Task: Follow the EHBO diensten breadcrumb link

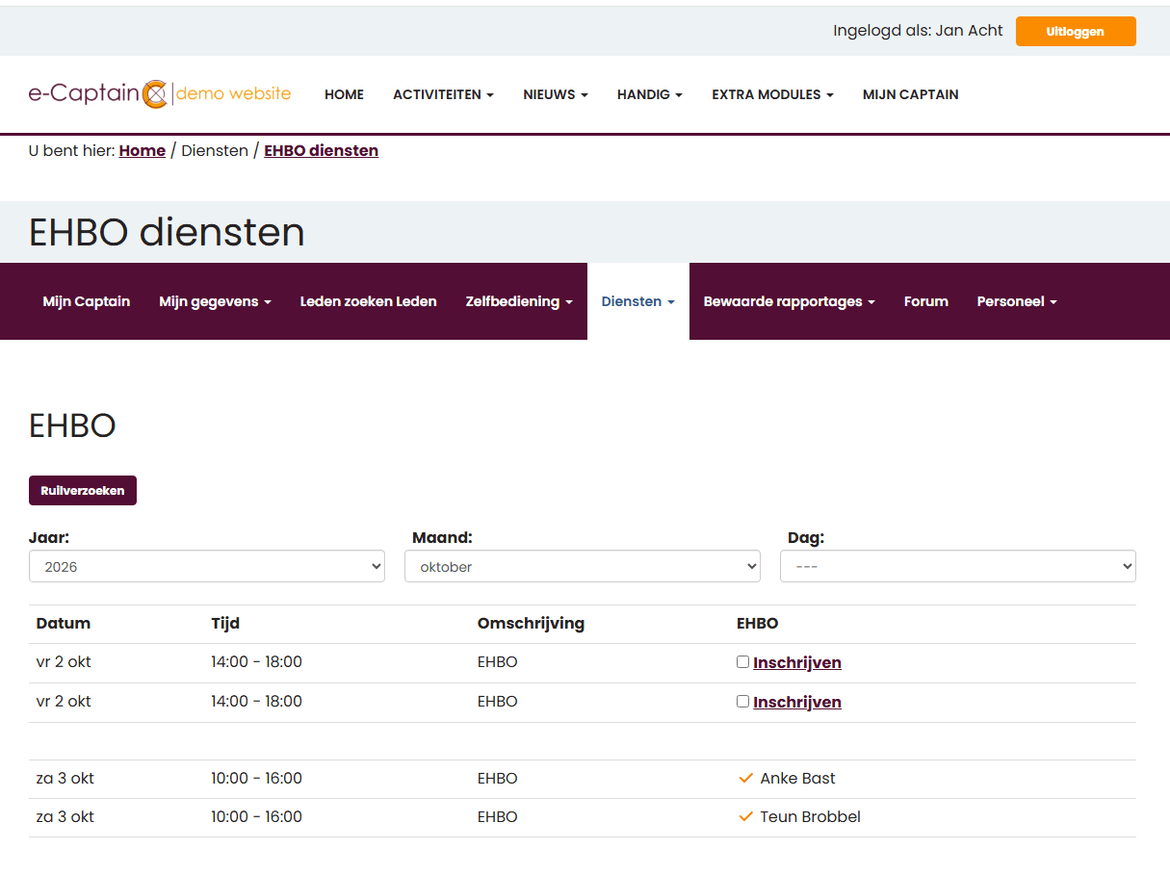Action: [321, 151]
